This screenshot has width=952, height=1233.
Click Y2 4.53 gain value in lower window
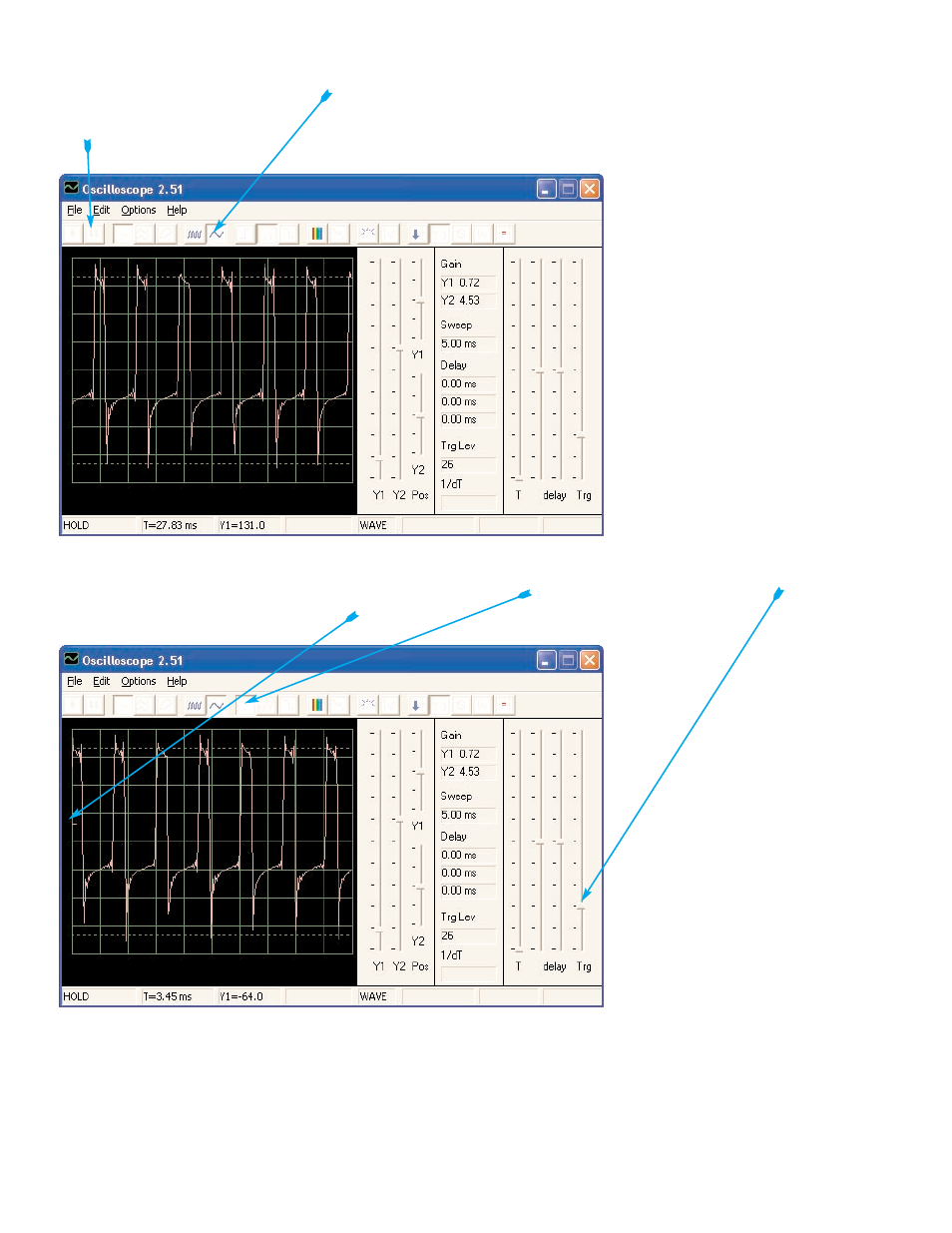click(x=468, y=772)
